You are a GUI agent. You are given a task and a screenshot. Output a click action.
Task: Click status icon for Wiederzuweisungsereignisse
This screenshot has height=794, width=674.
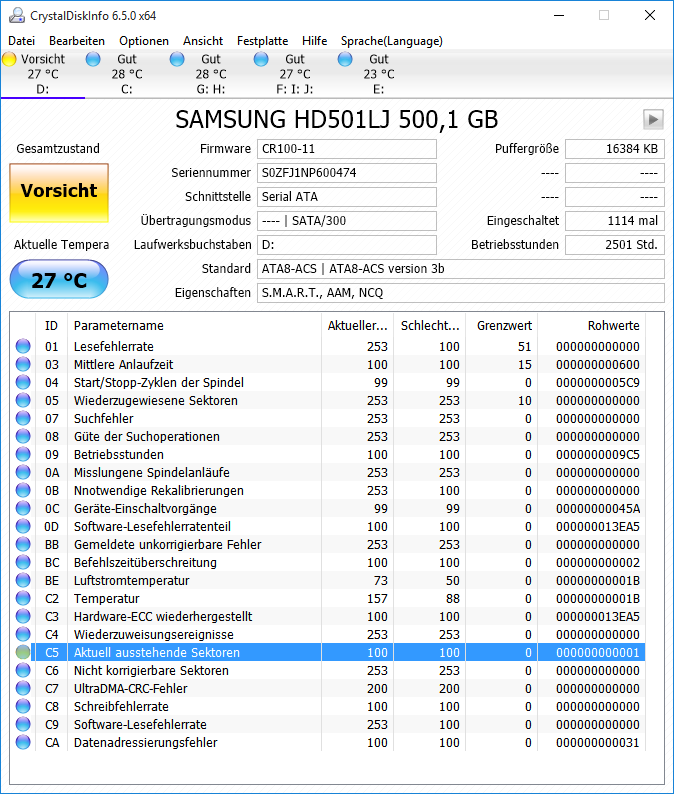coord(23,634)
